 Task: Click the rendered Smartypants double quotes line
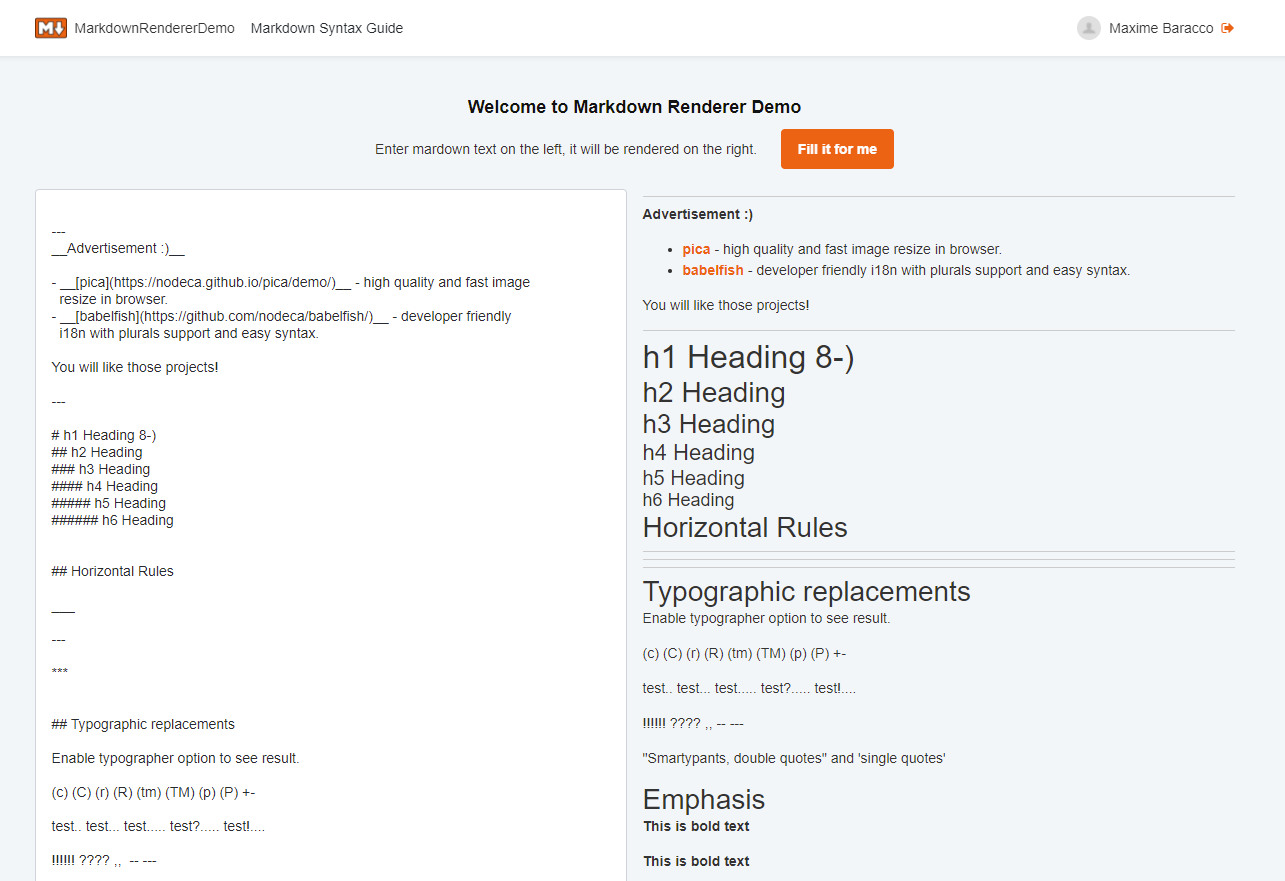pyautogui.click(x=794, y=758)
